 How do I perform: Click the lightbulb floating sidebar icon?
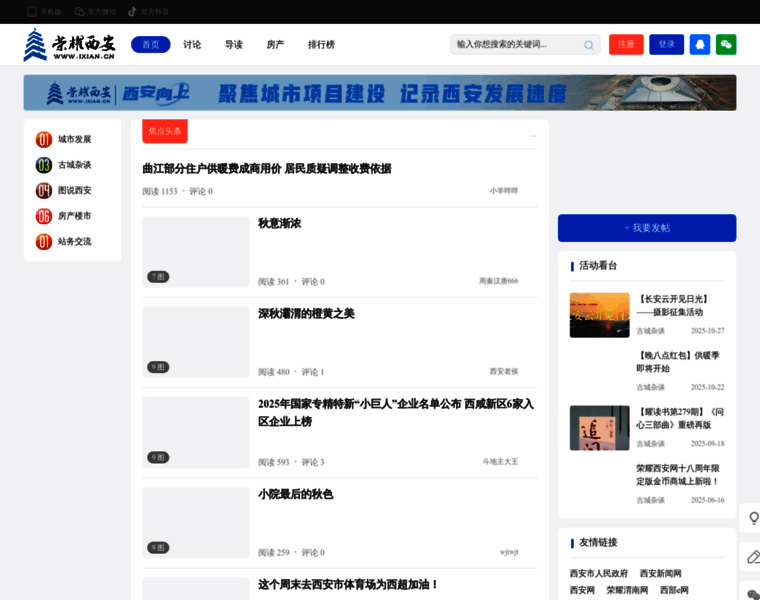[x=753, y=518]
